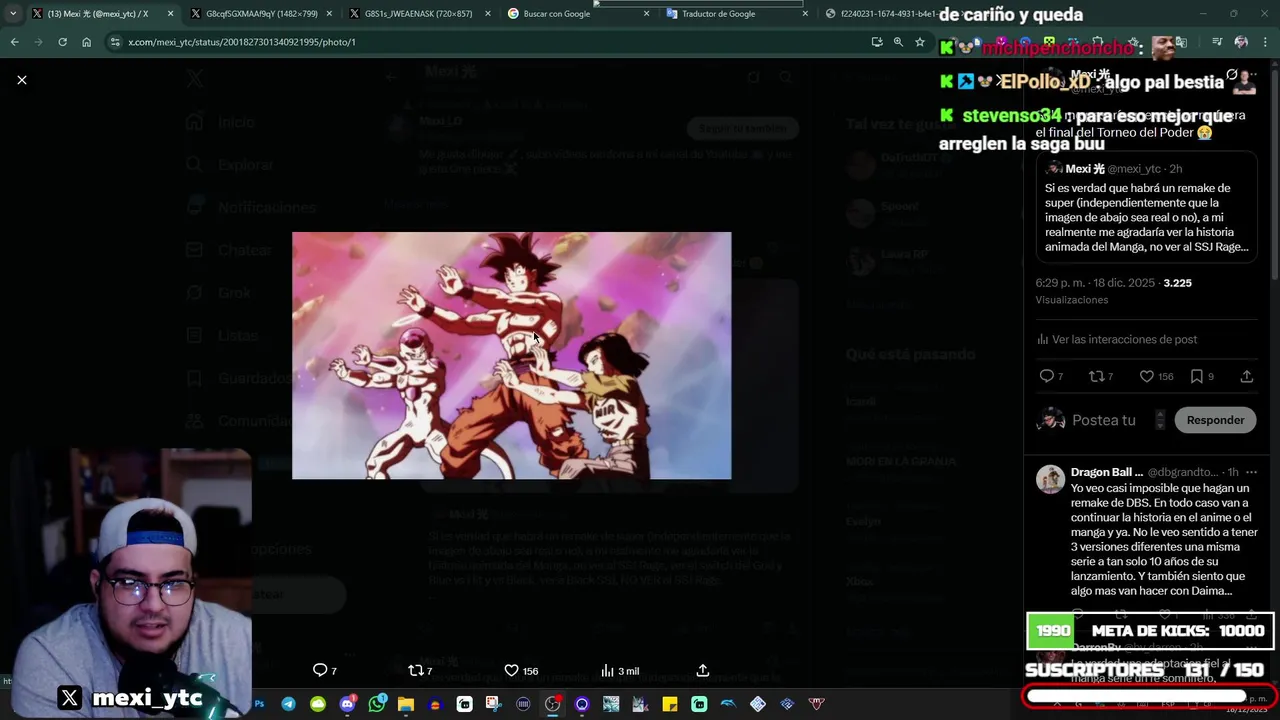Open the post timestamp '6:29 p. m. · 18 dic. 2025'
This screenshot has height=720, width=1280.
(x=1095, y=283)
